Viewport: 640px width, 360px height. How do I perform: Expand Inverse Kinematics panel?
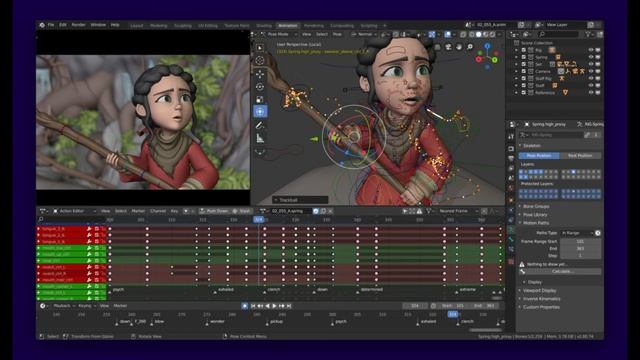[540, 299]
